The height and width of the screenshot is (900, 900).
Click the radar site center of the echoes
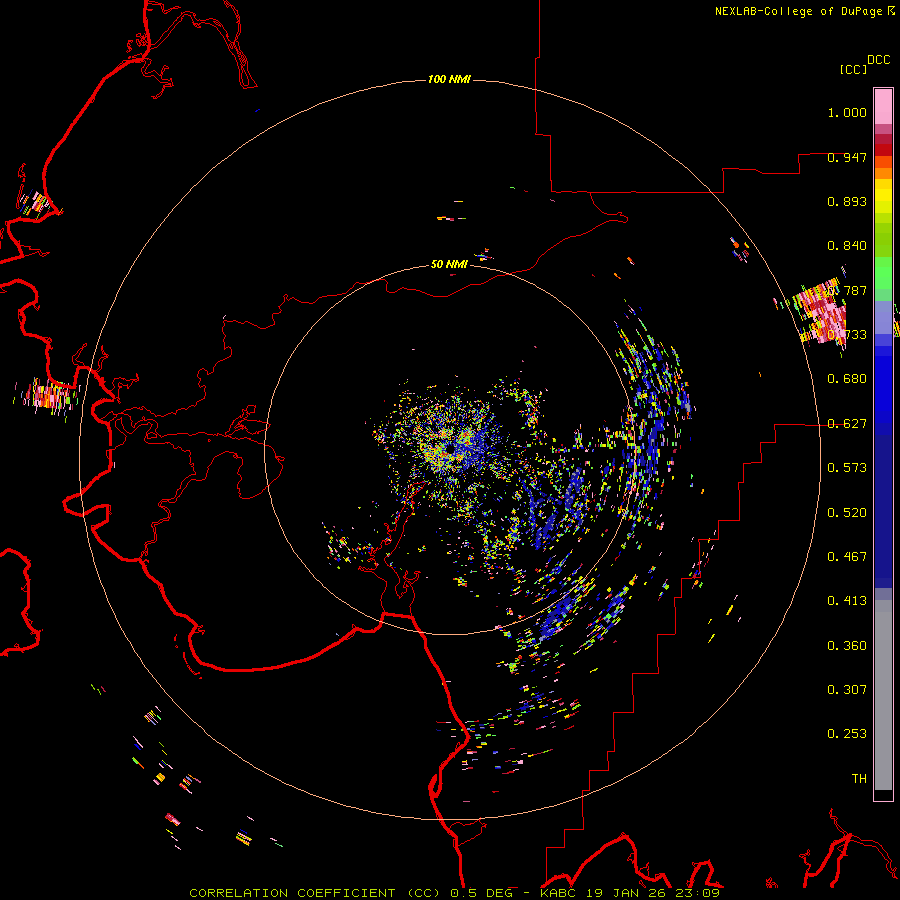click(x=451, y=448)
